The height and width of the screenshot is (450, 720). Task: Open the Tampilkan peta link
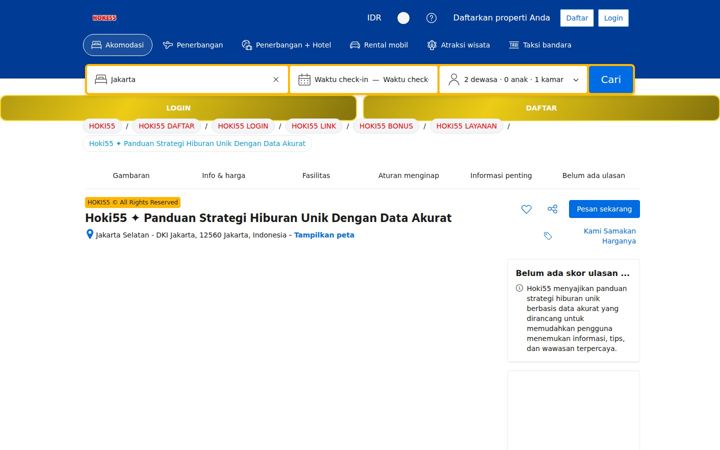click(324, 235)
